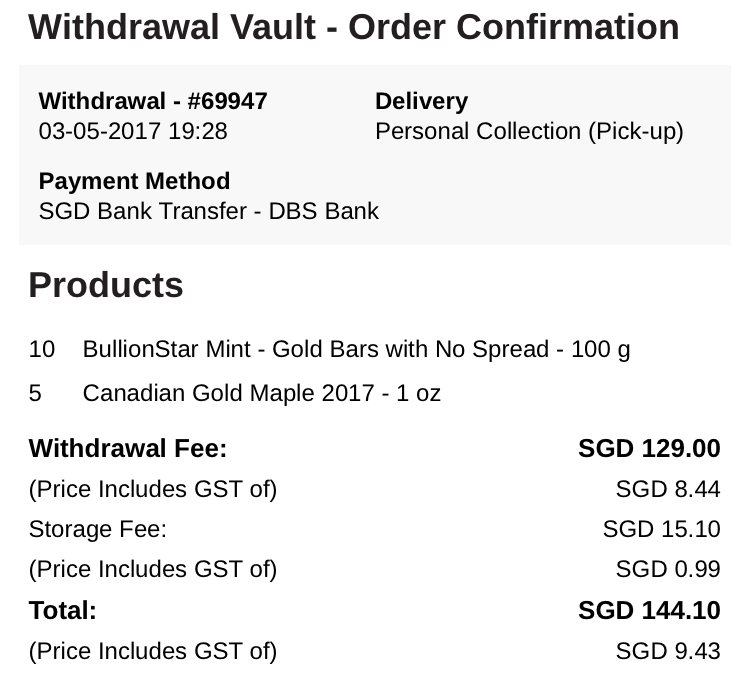Click the Storage Fee label
Screen dimensions: 750x685
(x=98, y=529)
